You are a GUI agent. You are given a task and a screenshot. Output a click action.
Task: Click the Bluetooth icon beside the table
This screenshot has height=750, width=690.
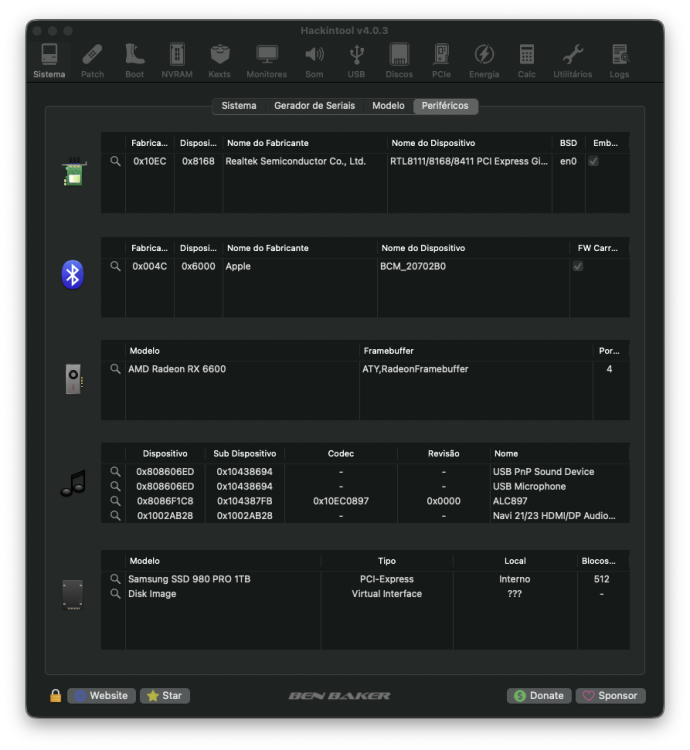tap(73, 275)
